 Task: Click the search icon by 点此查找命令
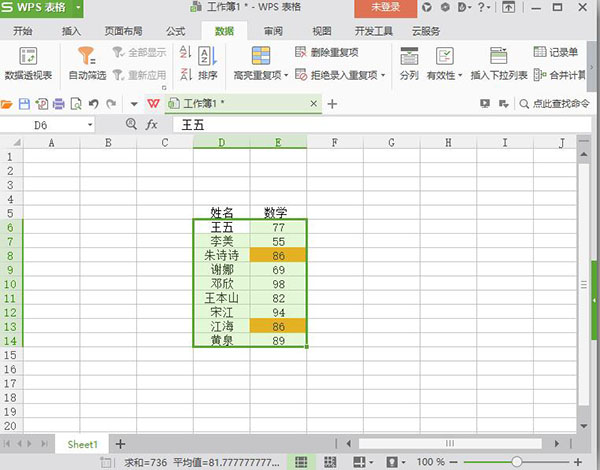[524, 104]
